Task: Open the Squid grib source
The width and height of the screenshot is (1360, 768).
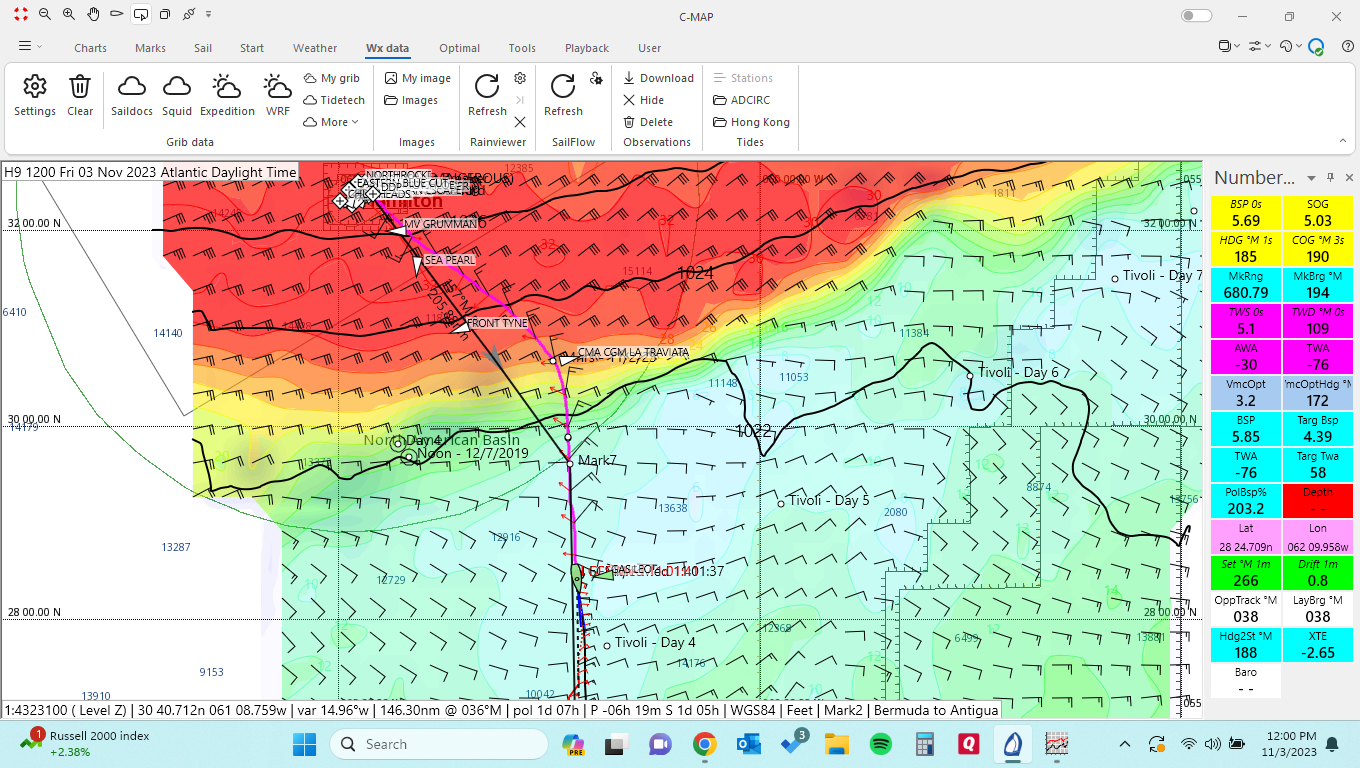Action: pos(177,88)
